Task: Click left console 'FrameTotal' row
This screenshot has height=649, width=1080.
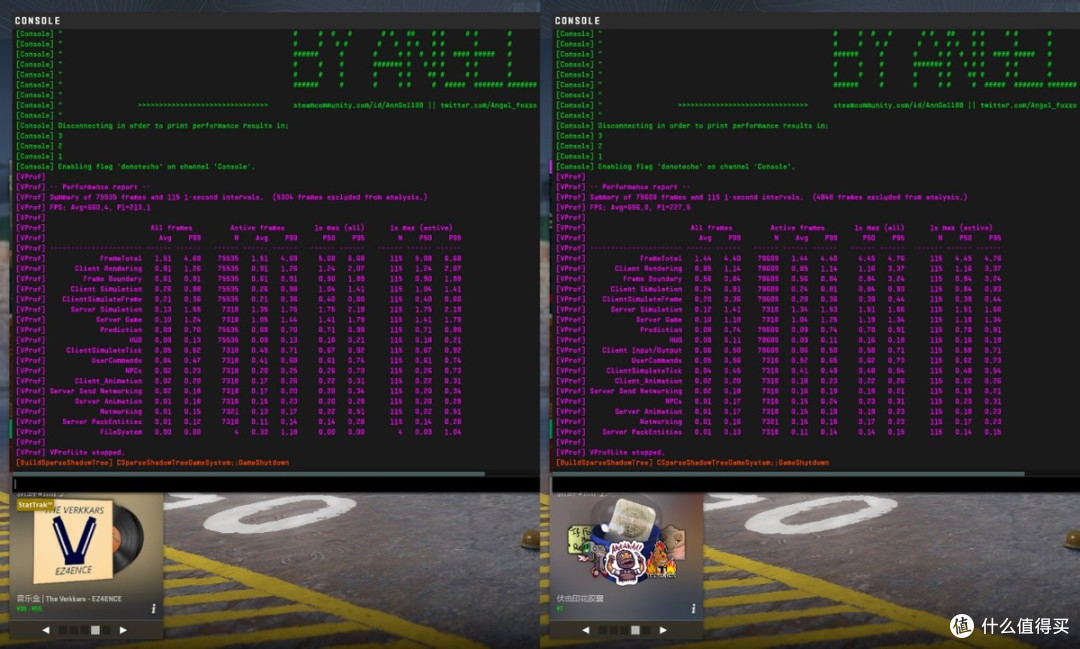Action: [239, 258]
